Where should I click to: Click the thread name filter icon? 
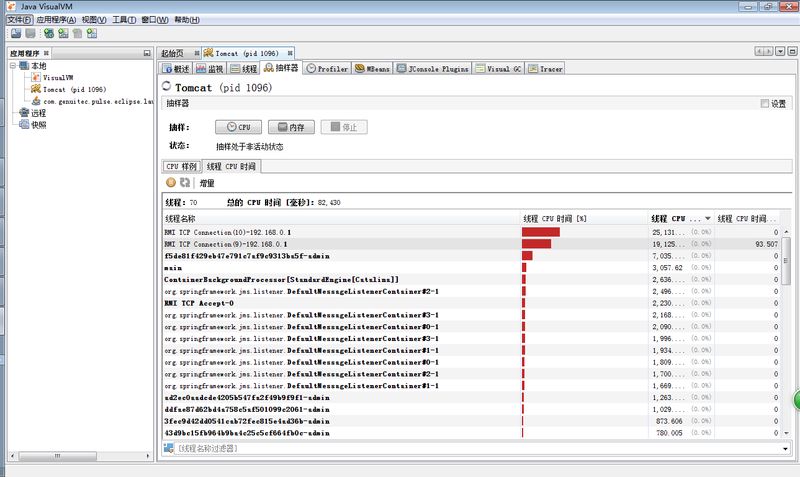[x=168, y=448]
